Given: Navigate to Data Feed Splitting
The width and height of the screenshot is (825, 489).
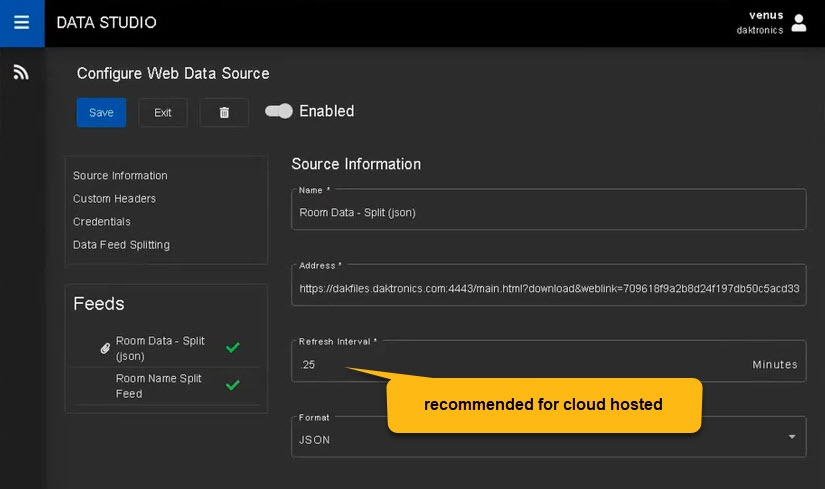Looking at the screenshot, I should (121, 245).
